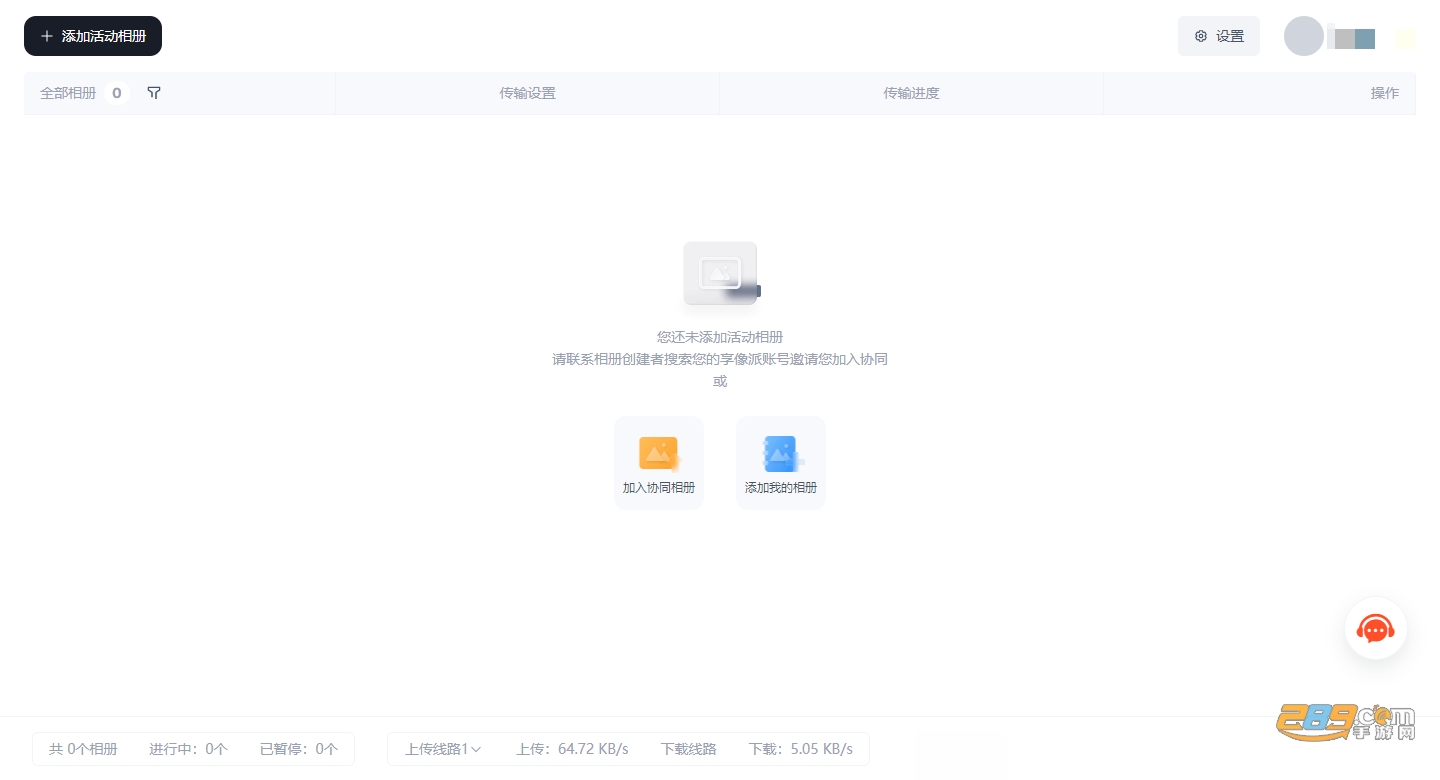Open the account name menu beside avatar
Viewport: 1440px width, 780px height.
(1354, 38)
